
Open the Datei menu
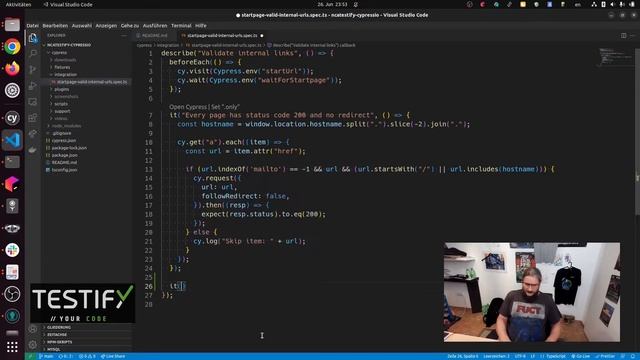(x=33, y=25)
